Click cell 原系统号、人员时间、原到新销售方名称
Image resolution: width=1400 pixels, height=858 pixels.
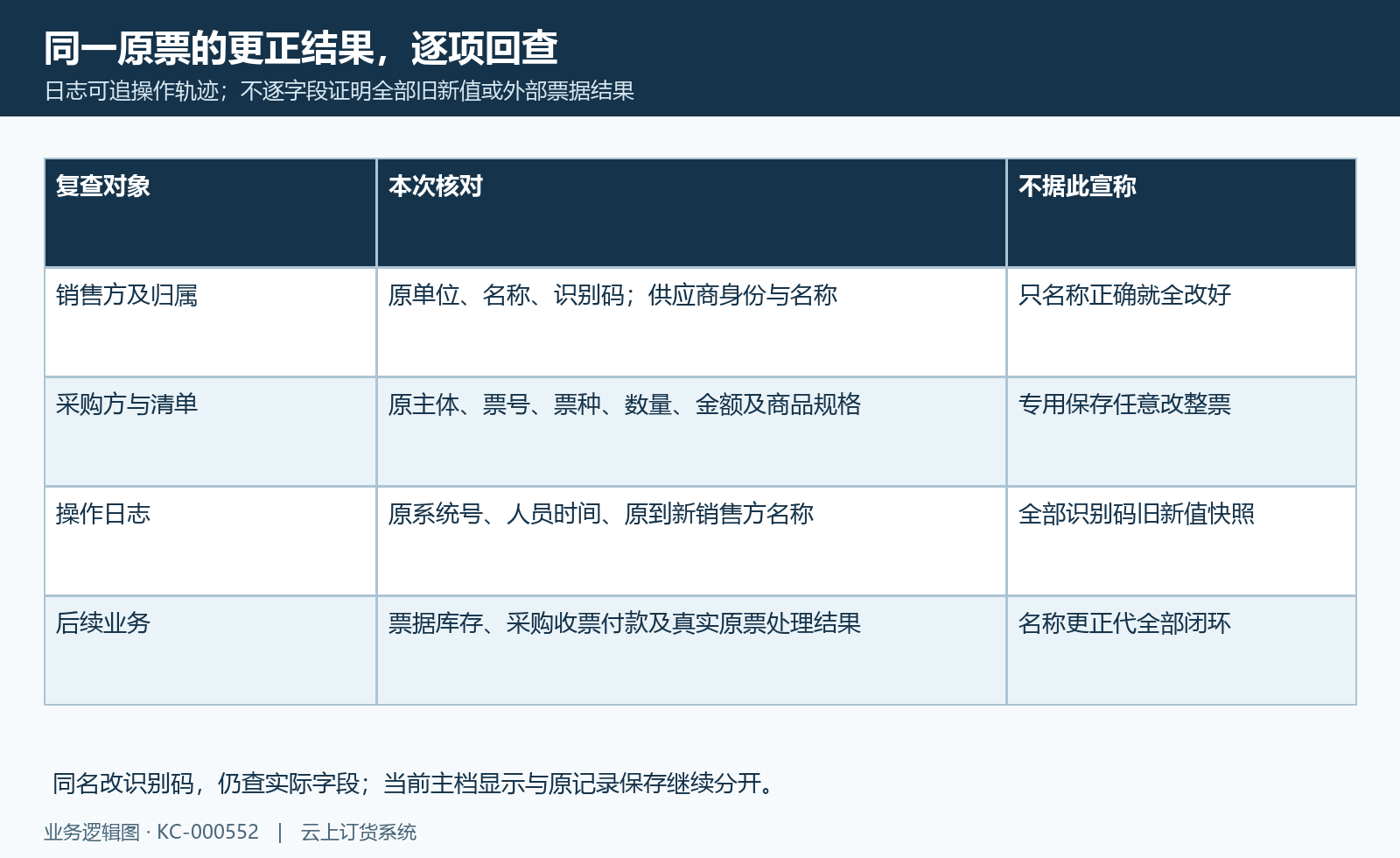[x=691, y=541]
